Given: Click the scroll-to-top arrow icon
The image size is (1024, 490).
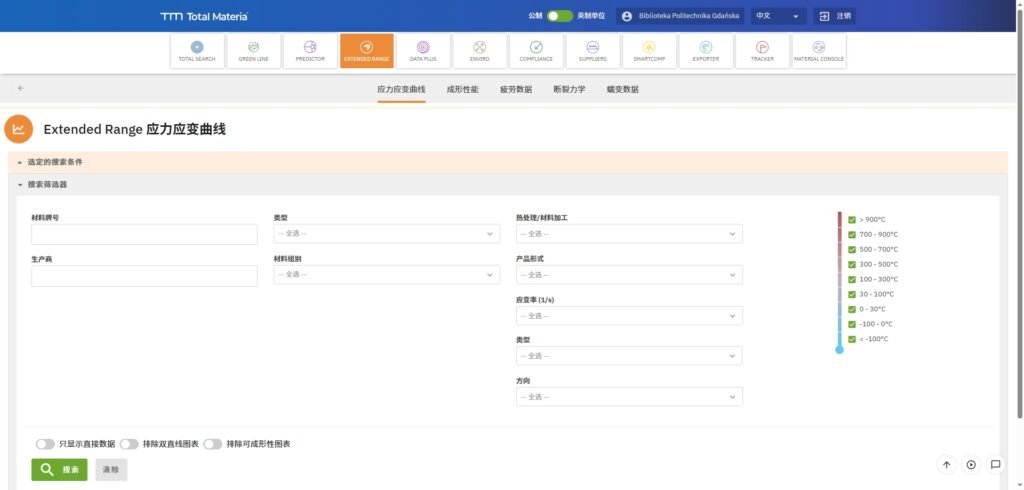Looking at the screenshot, I should [x=946, y=464].
